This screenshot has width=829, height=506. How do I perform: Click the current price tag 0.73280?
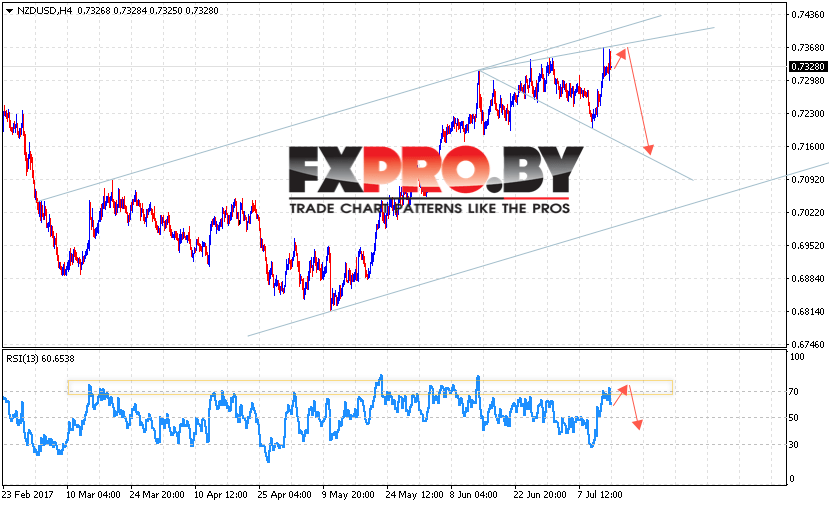click(x=808, y=67)
